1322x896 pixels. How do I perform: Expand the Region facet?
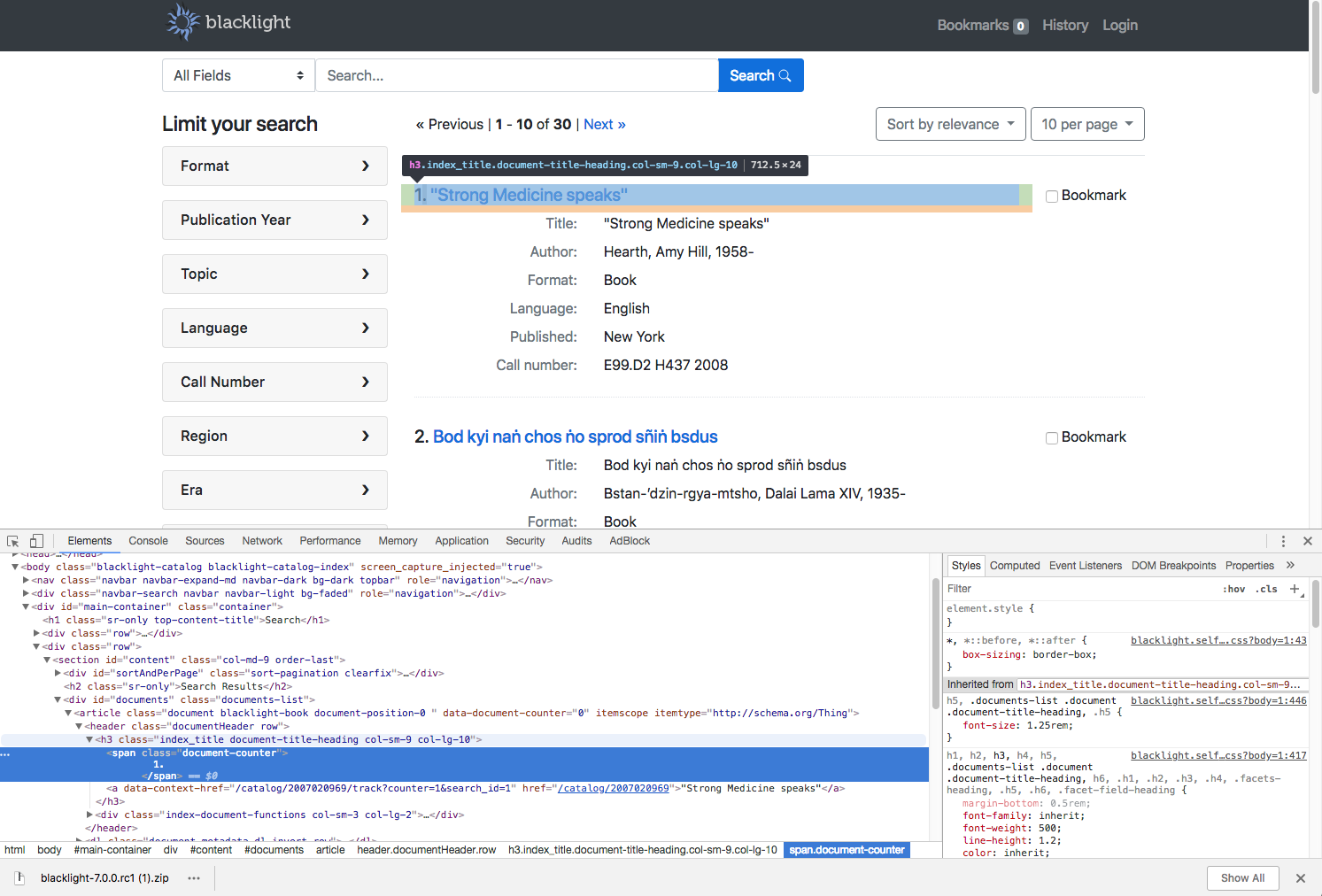click(x=274, y=436)
